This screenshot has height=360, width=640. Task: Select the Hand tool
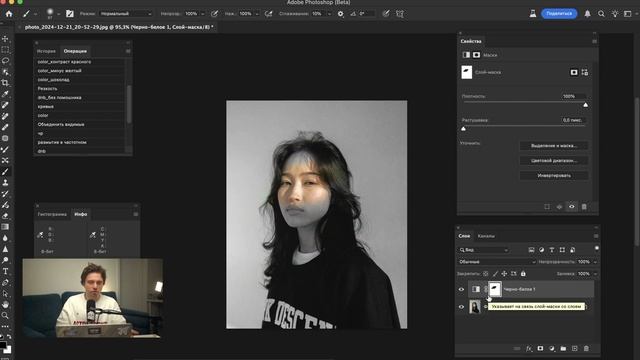pos(5,304)
